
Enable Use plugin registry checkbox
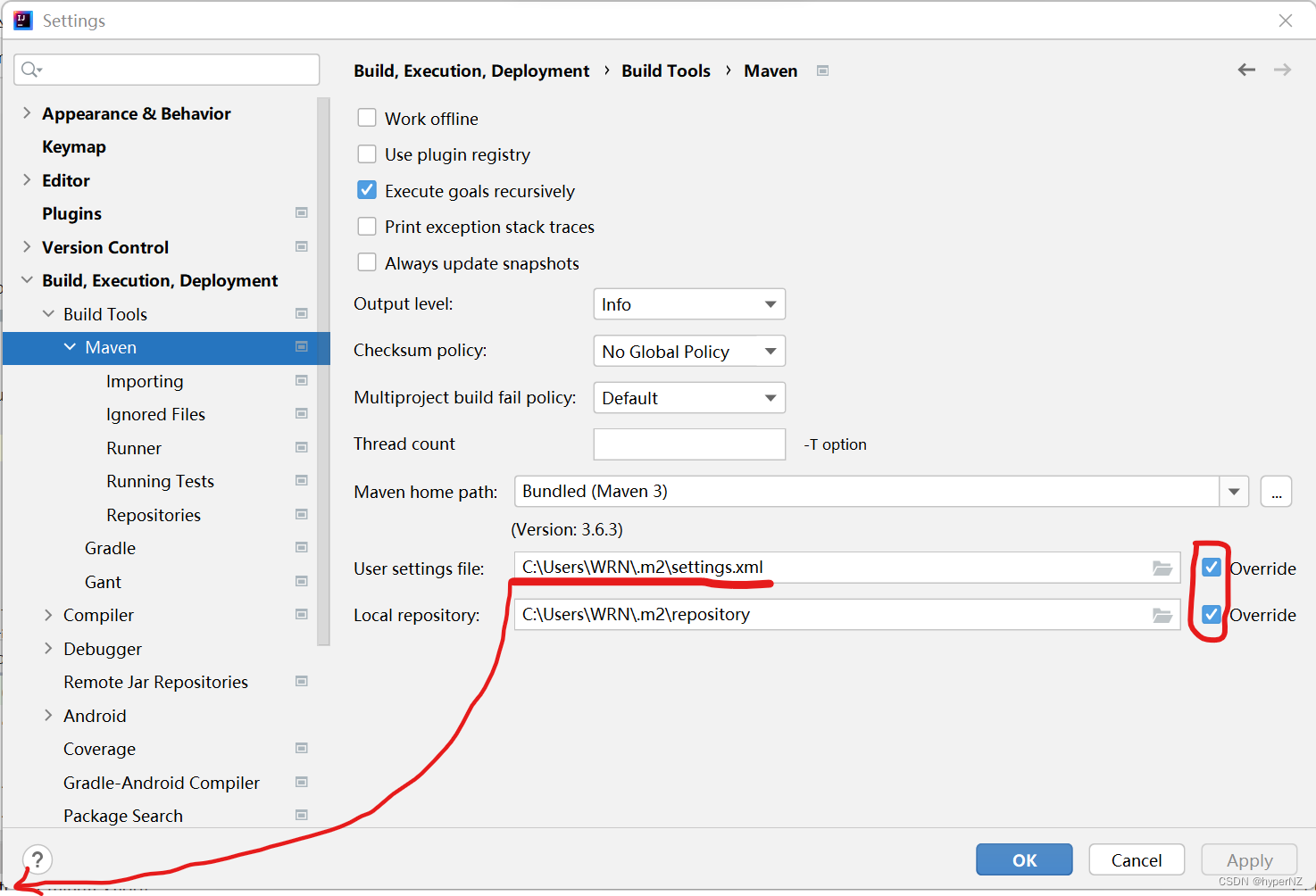[x=367, y=153]
